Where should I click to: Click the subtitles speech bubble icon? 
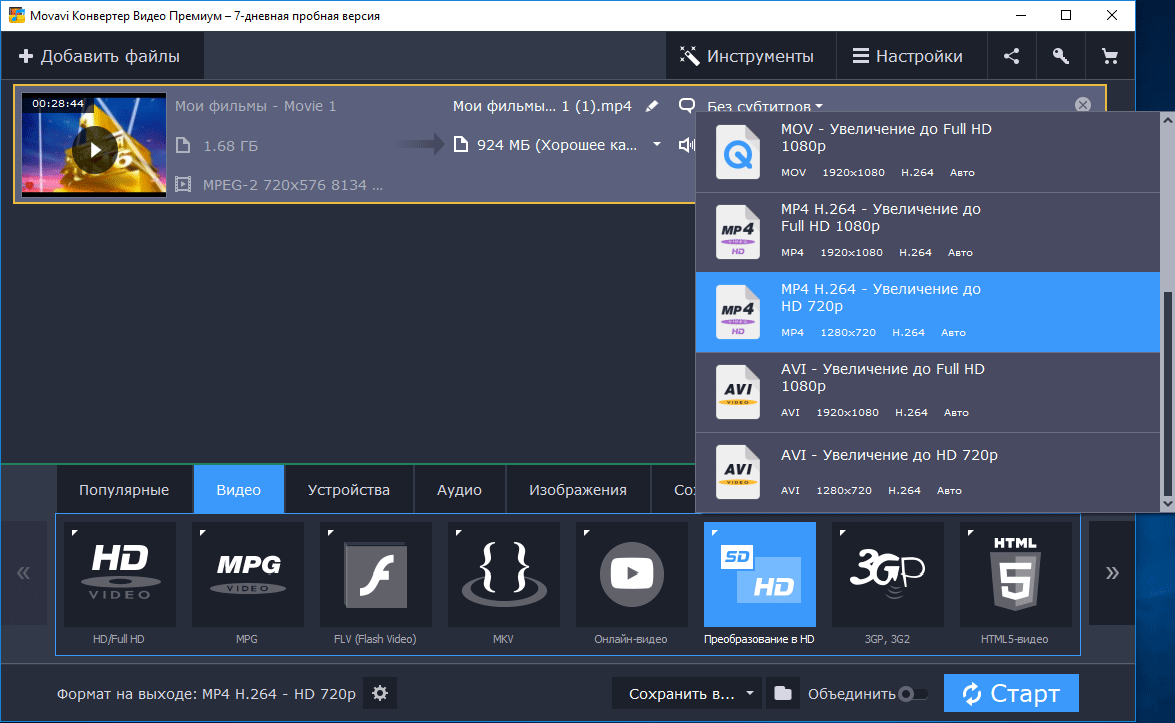(686, 106)
